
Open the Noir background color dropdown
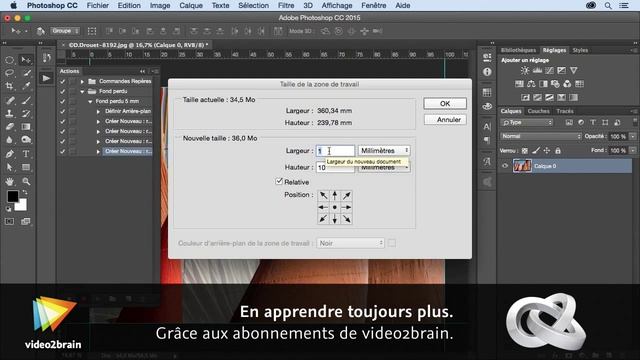coord(351,243)
